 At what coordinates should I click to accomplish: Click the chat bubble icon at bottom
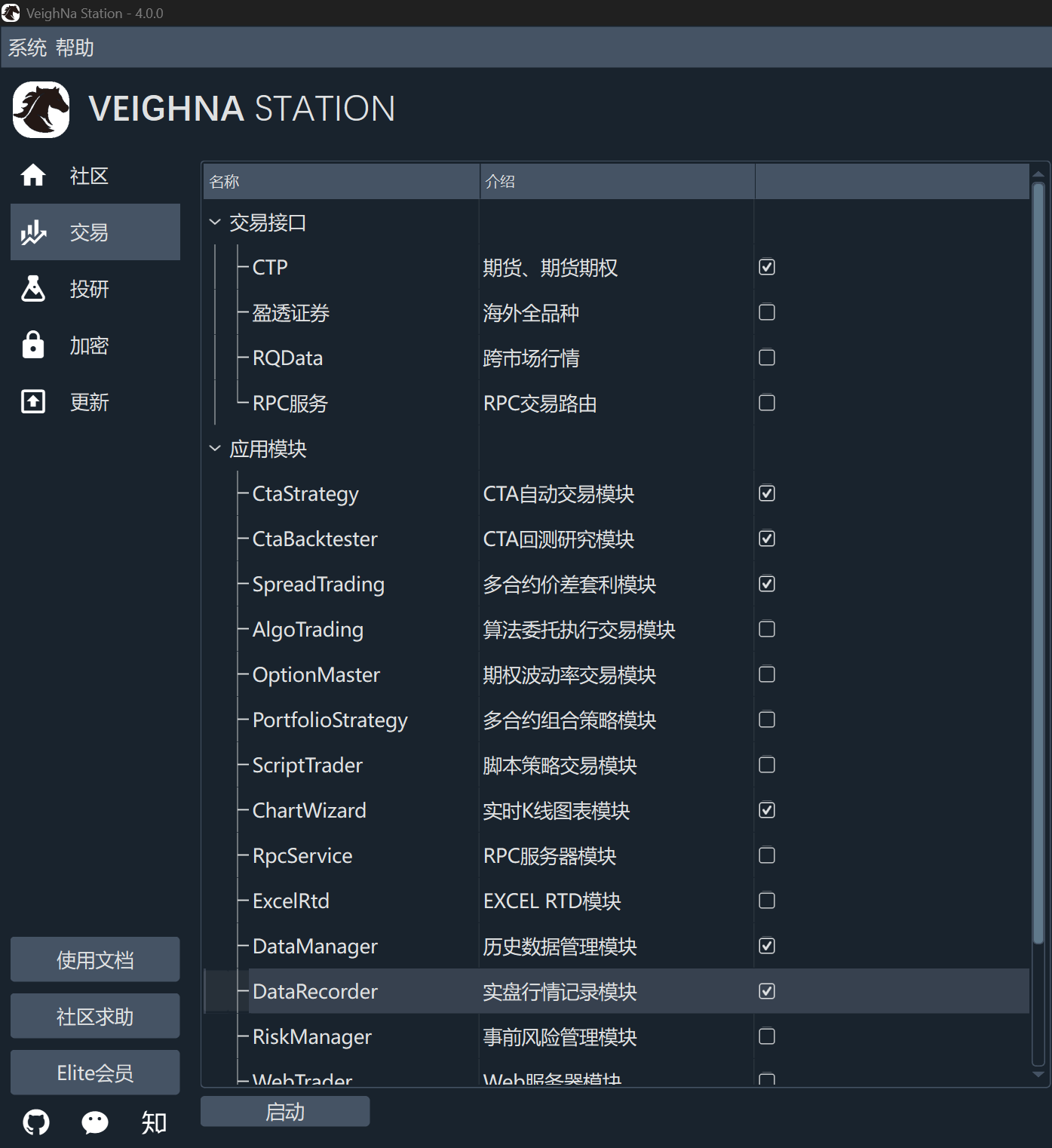(x=94, y=1123)
